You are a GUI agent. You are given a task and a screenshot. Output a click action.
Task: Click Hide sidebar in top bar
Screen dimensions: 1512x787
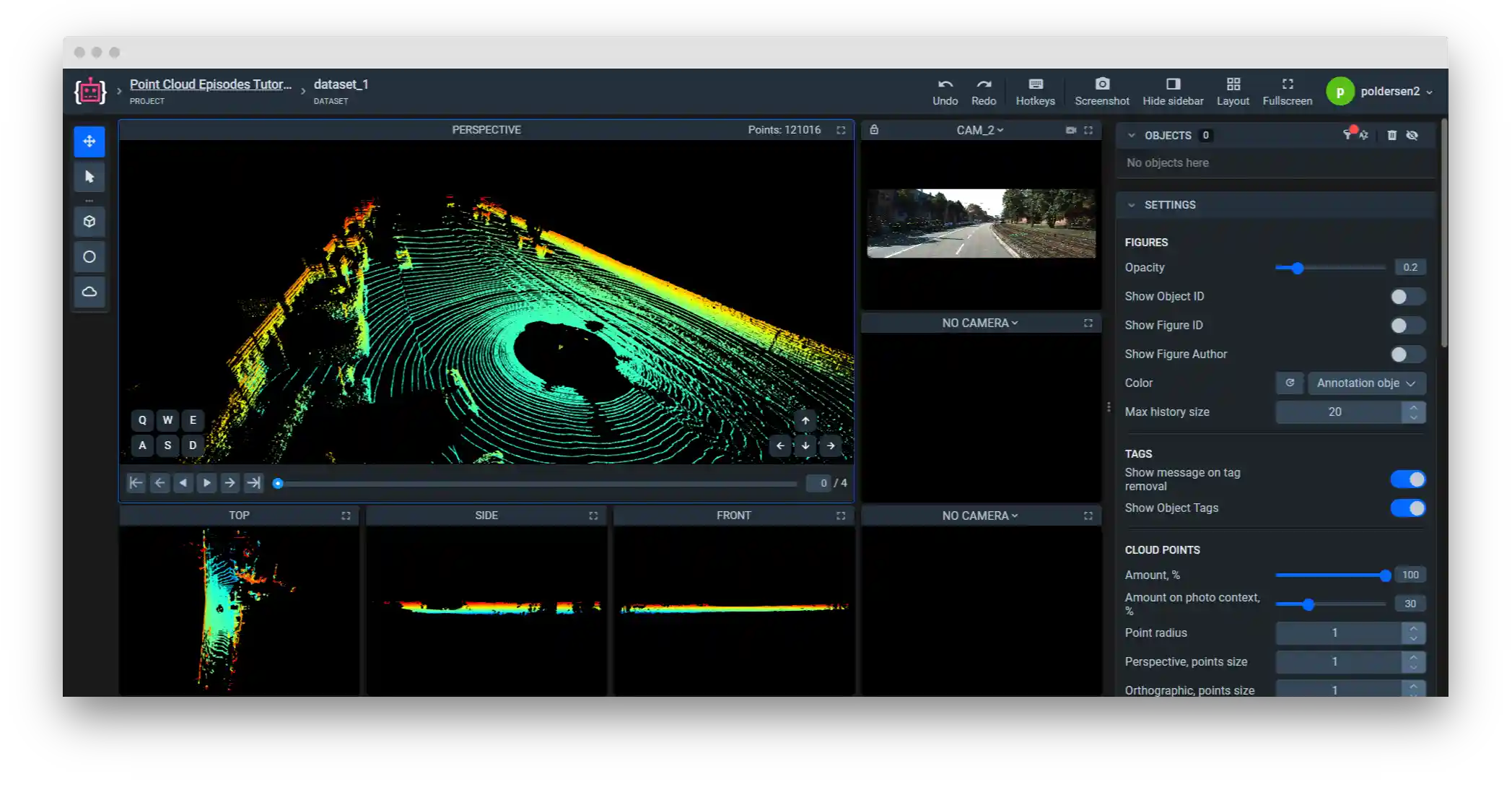point(1173,91)
